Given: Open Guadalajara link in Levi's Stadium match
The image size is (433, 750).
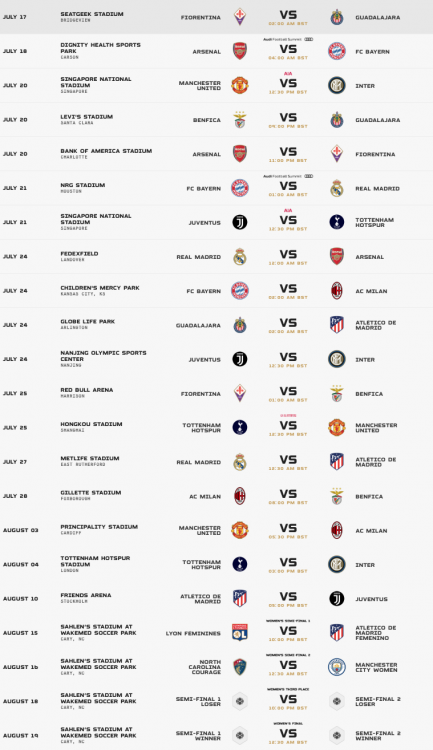Looking at the screenshot, I should [x=377, y=120].
